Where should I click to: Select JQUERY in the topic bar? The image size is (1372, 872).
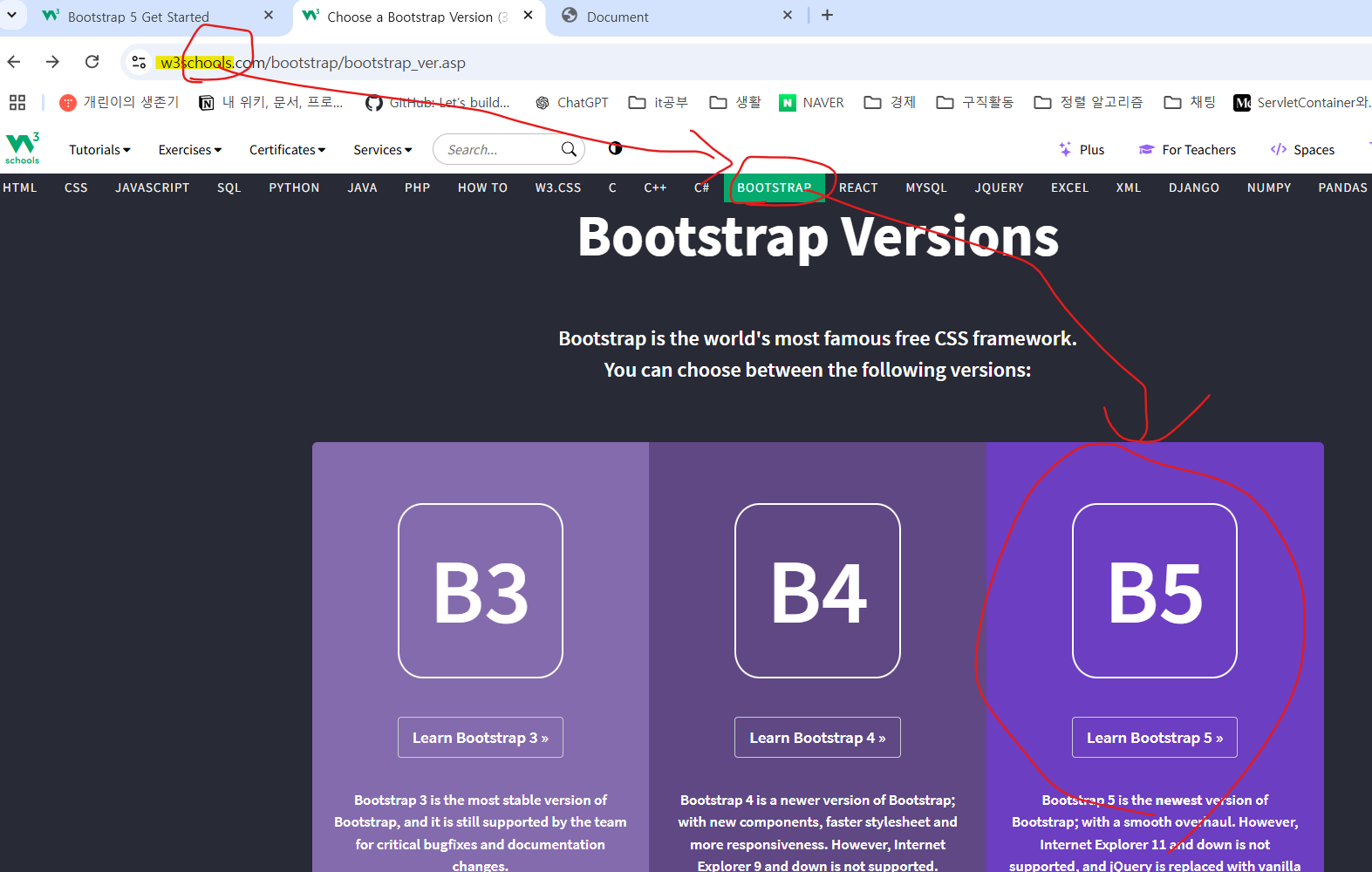(999, 187)
